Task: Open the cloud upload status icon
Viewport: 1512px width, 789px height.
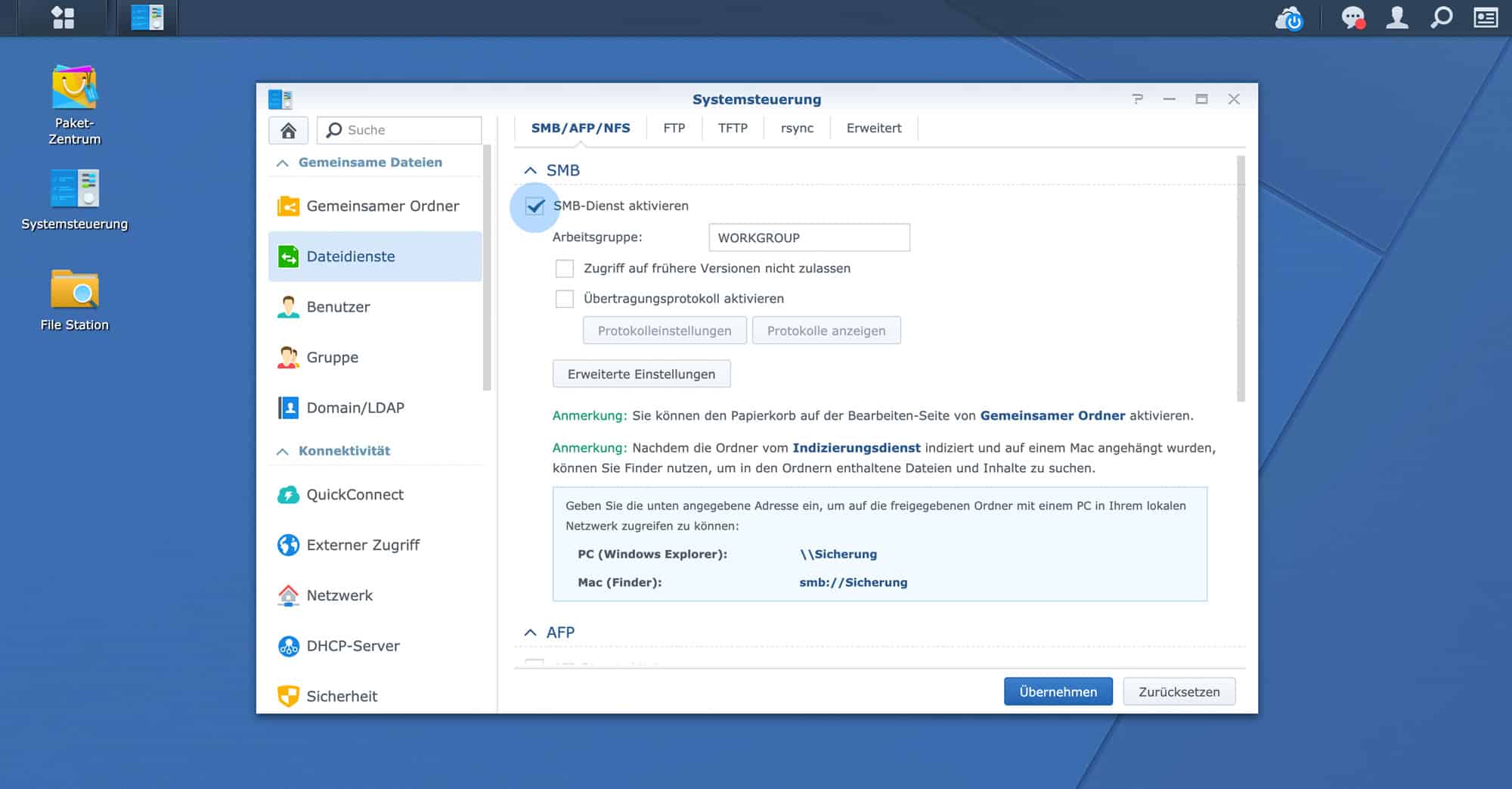Action: [1289, 18]
